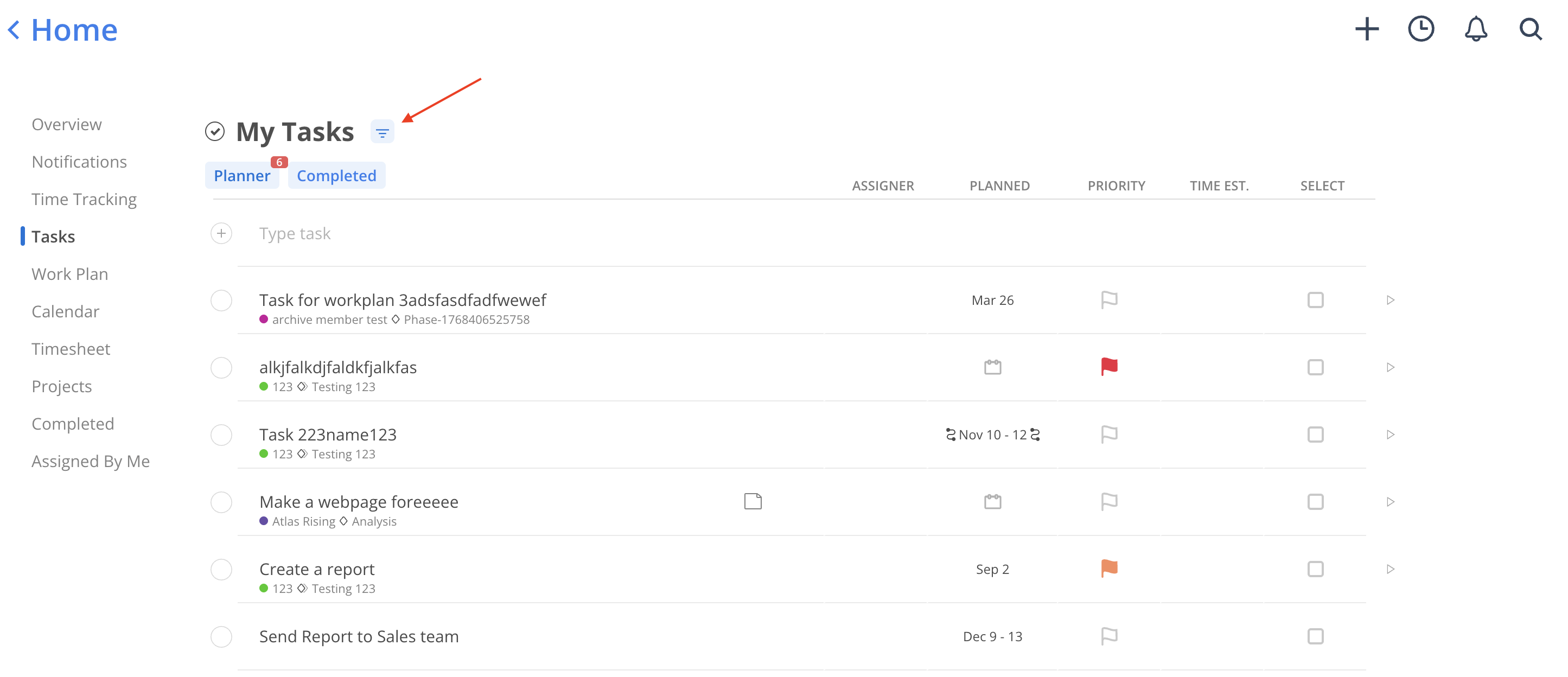Image resolution: width=1568 pixels, height=677 pixels.
Task: Click red priority flag on alkjfalkdjfaldkfjalkfas
Action: [x=1109, y=367]
